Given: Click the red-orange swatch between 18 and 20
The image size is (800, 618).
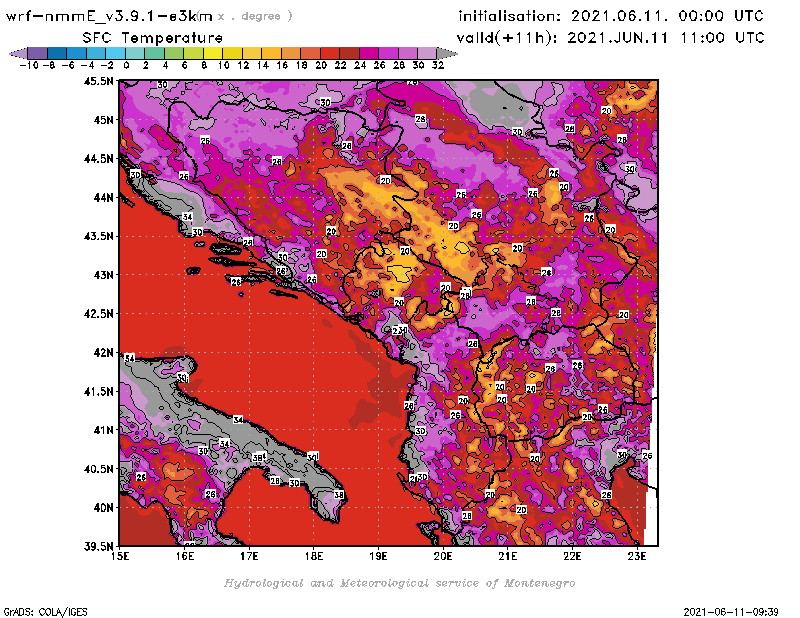Looking at the screenshot, I should 310,54.
